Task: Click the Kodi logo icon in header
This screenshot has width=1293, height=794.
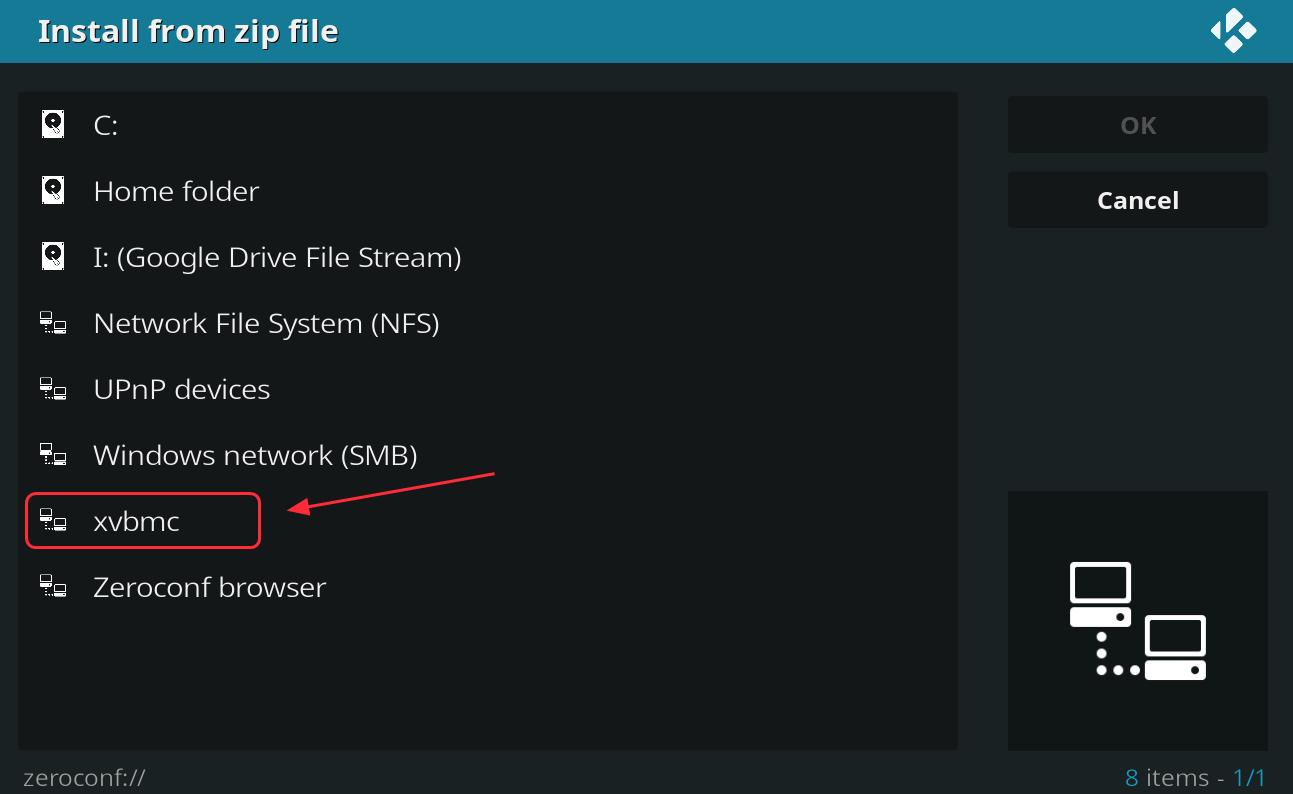Action: point(1233,30)
